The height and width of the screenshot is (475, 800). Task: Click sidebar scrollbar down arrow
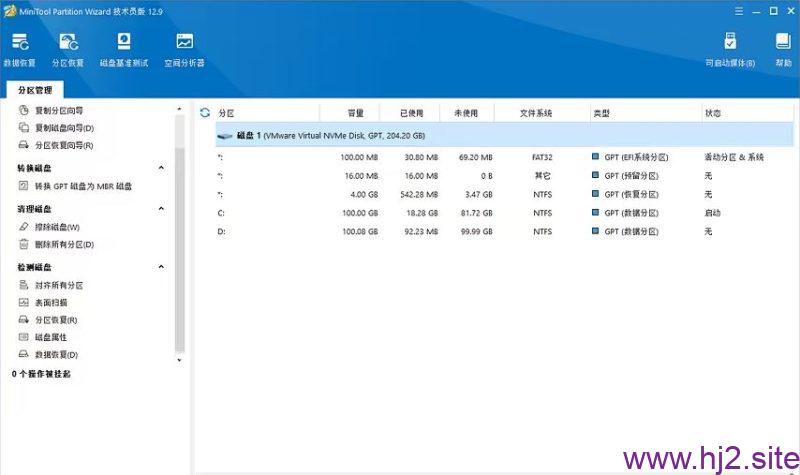coord(179,360)
